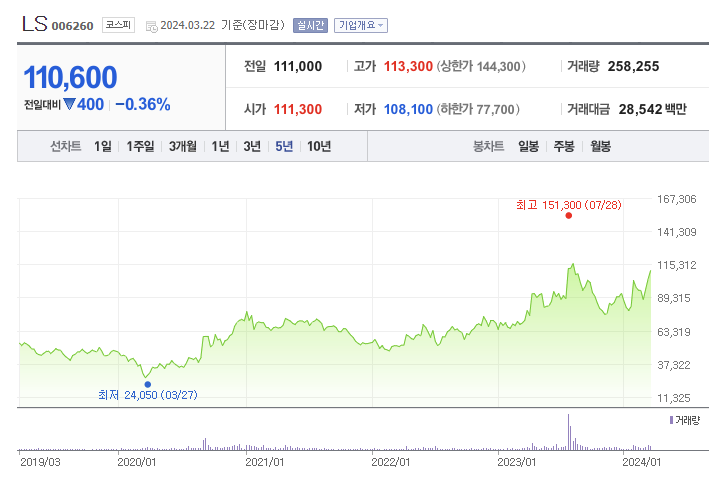Click the 고가 113,300 value

(x=408, y=66)
